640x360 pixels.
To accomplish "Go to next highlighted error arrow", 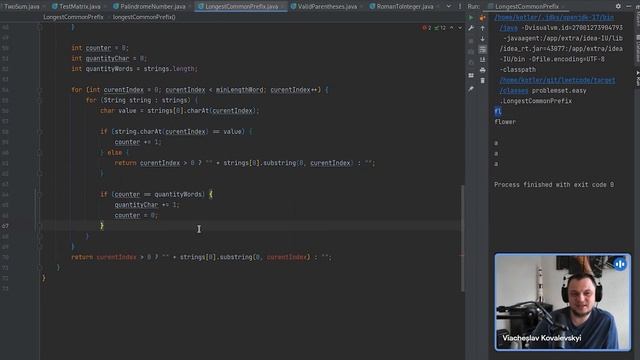I will 460,28.
